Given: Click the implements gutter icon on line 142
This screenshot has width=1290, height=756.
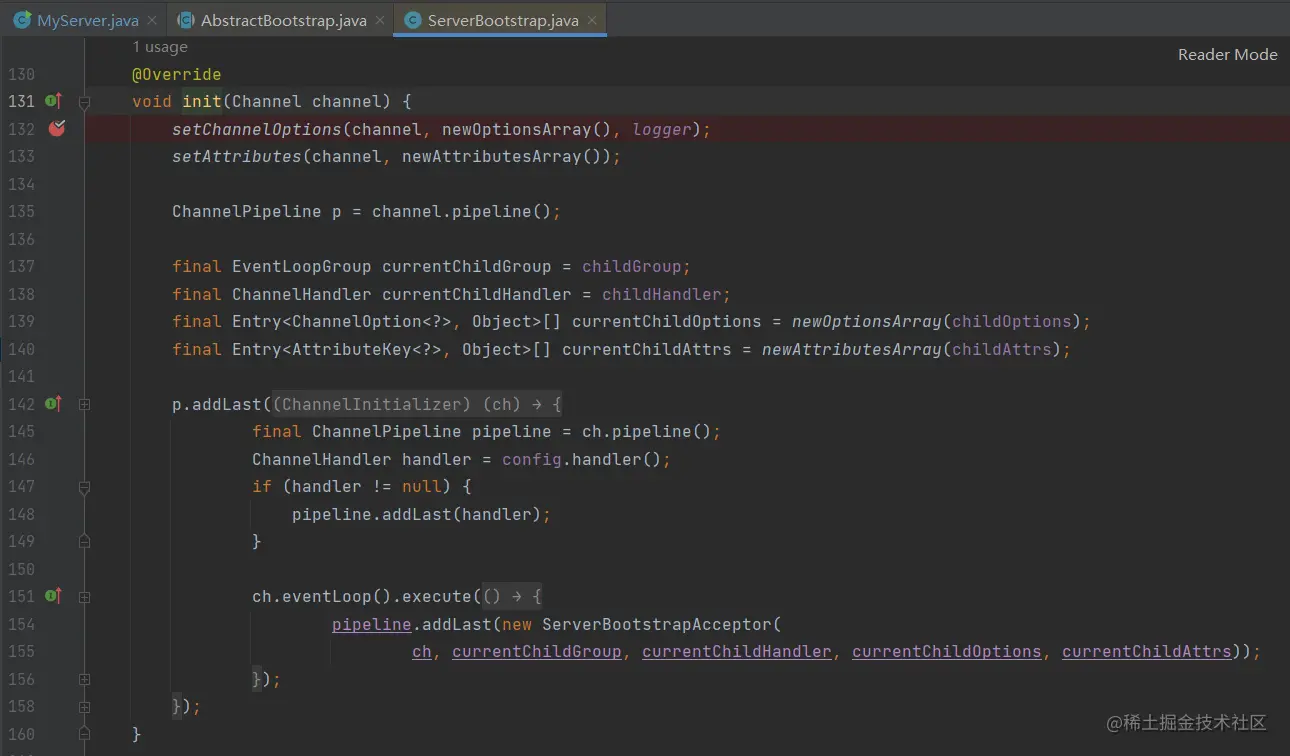Looking at the screenshot, I should click(54, 404).
